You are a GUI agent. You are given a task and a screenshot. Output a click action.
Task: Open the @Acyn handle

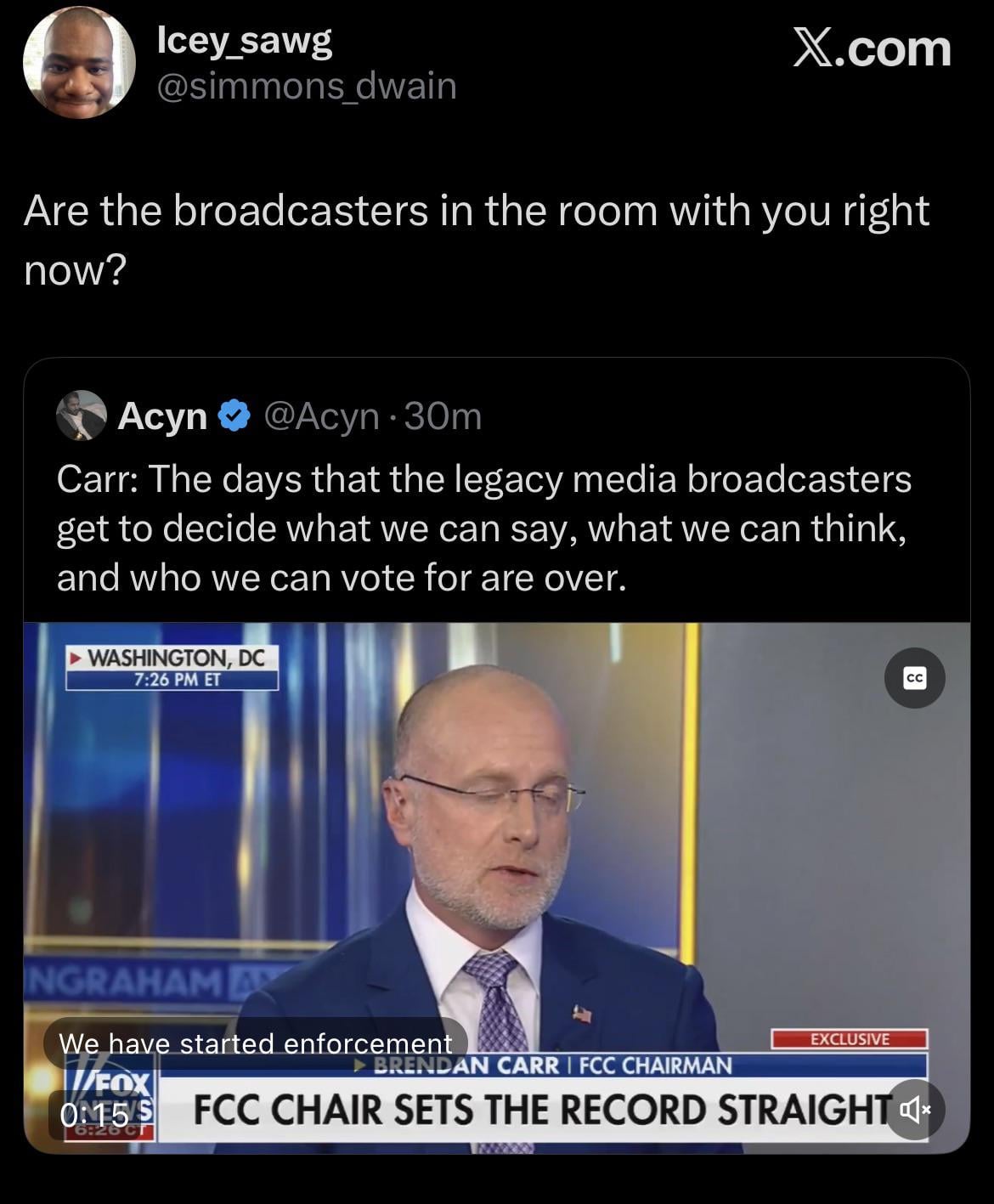(x=321, y=415)
